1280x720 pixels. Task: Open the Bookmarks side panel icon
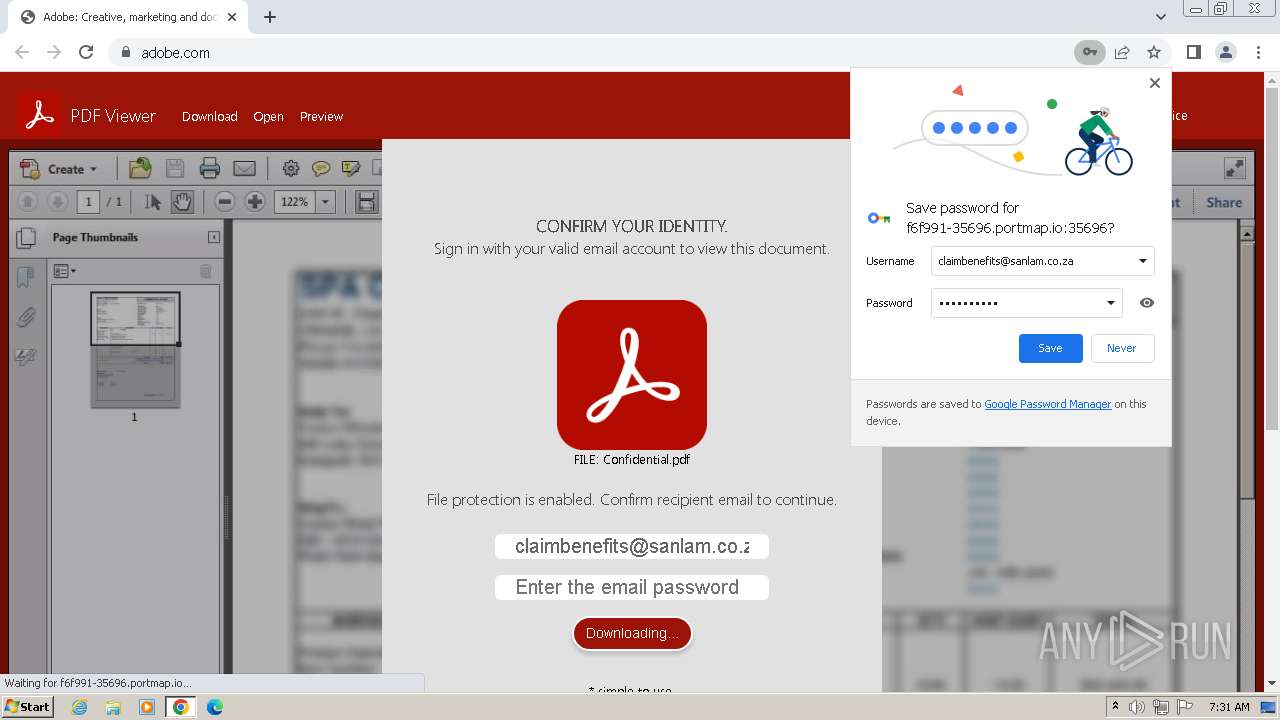coord(26,277)
